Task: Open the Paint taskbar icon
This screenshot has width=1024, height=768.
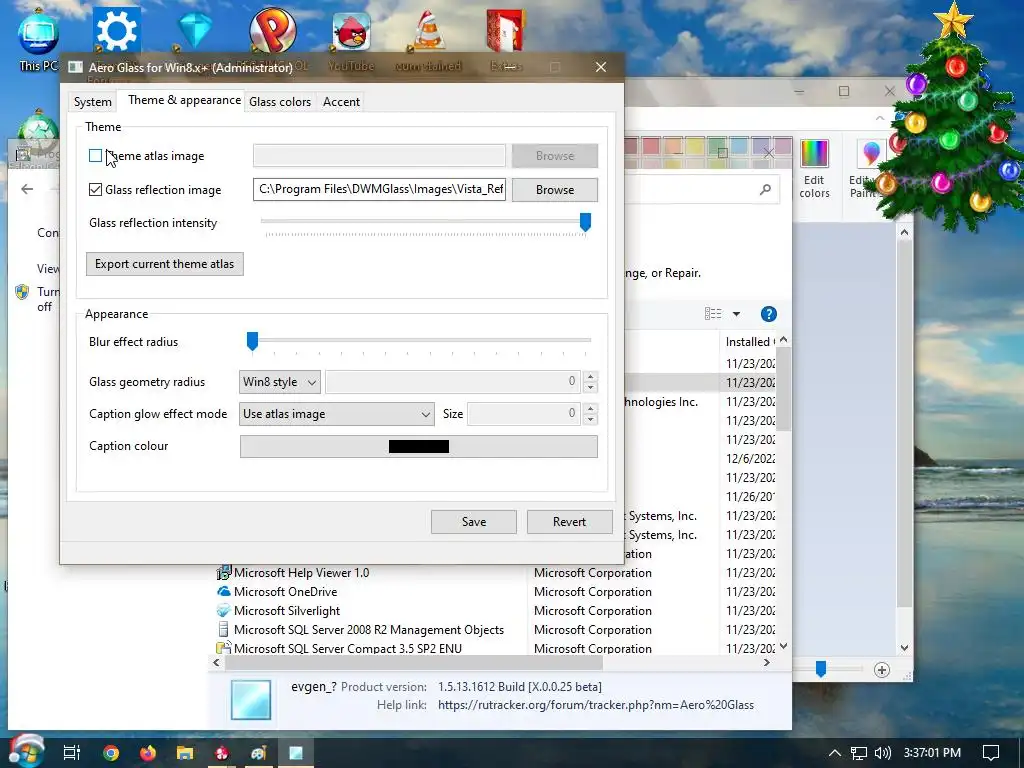Action: pyautogui.click(x=259, y=753)
